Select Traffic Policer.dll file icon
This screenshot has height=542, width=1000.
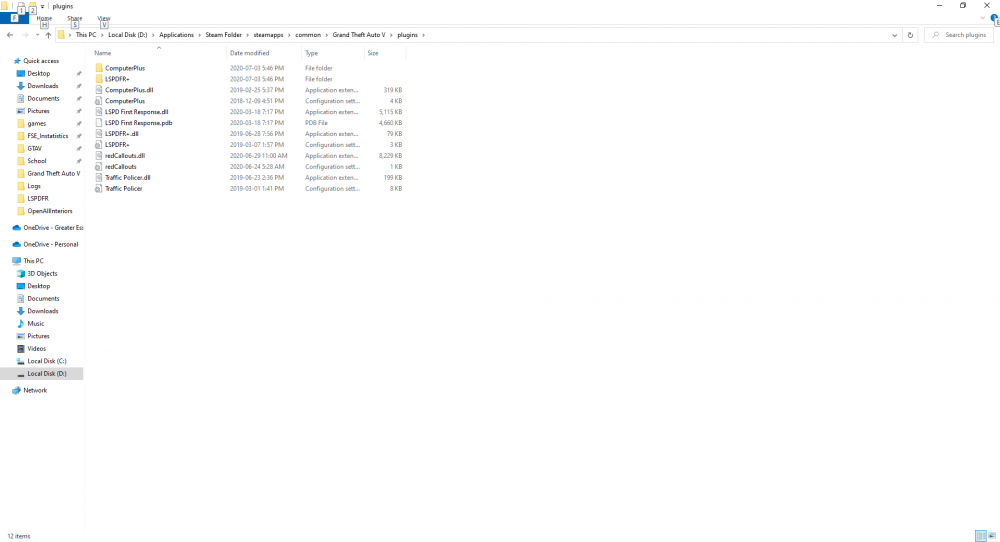point(99,177)
